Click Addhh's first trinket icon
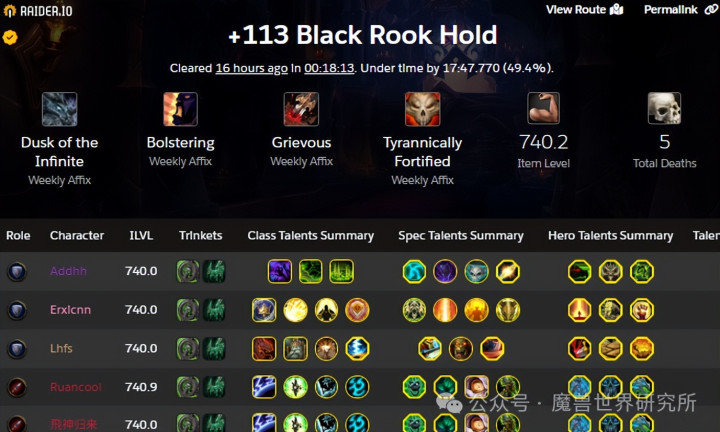The width and height of the screenshot is (720, 432). [x=188, y=271]
